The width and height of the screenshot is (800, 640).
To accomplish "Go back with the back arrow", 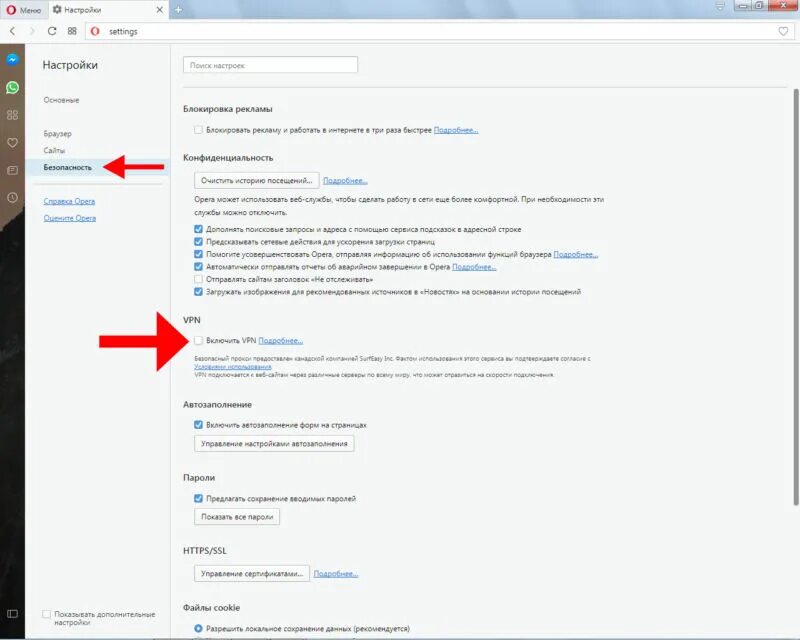I will coord(13,31).
